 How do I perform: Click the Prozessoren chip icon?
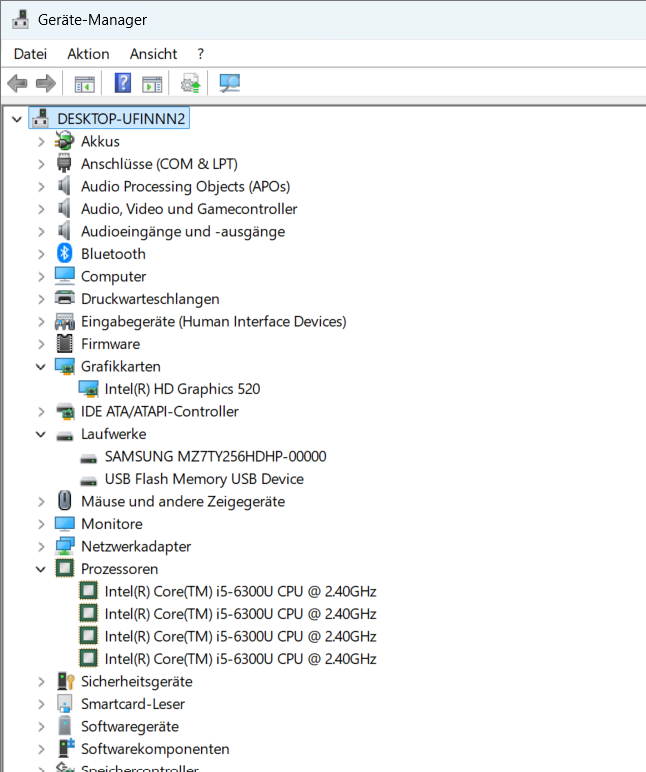tap(65, 568)
